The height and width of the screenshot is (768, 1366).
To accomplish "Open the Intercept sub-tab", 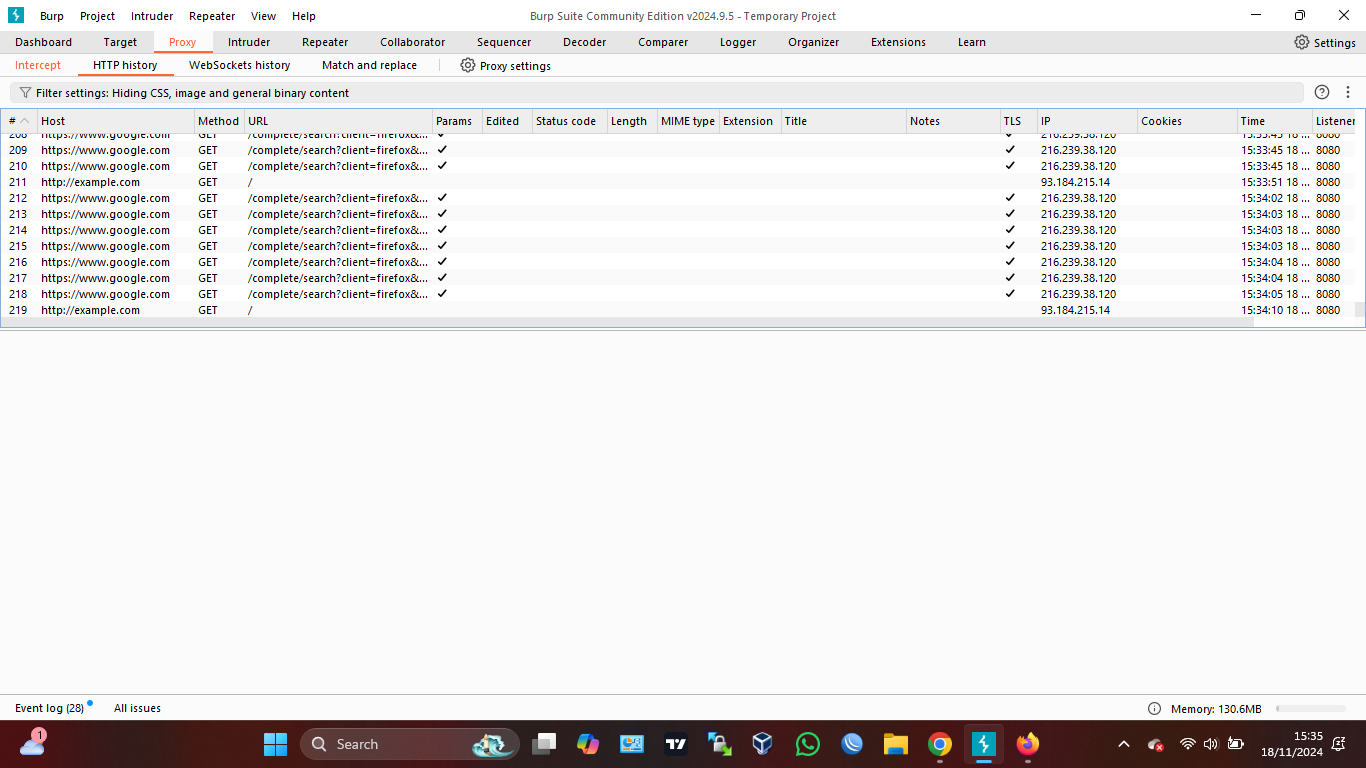I will [x=38, y=65].
